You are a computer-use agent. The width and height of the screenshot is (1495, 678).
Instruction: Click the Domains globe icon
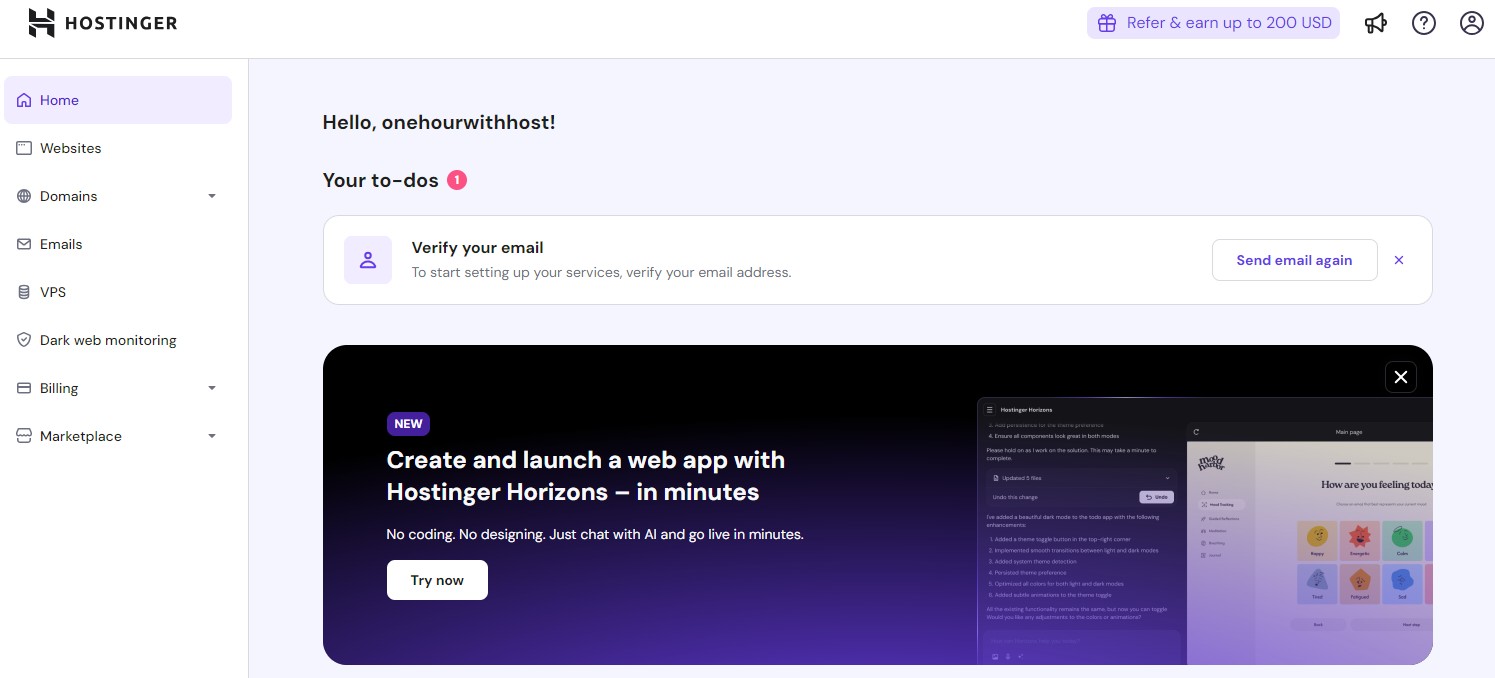(x=24, y=196)
